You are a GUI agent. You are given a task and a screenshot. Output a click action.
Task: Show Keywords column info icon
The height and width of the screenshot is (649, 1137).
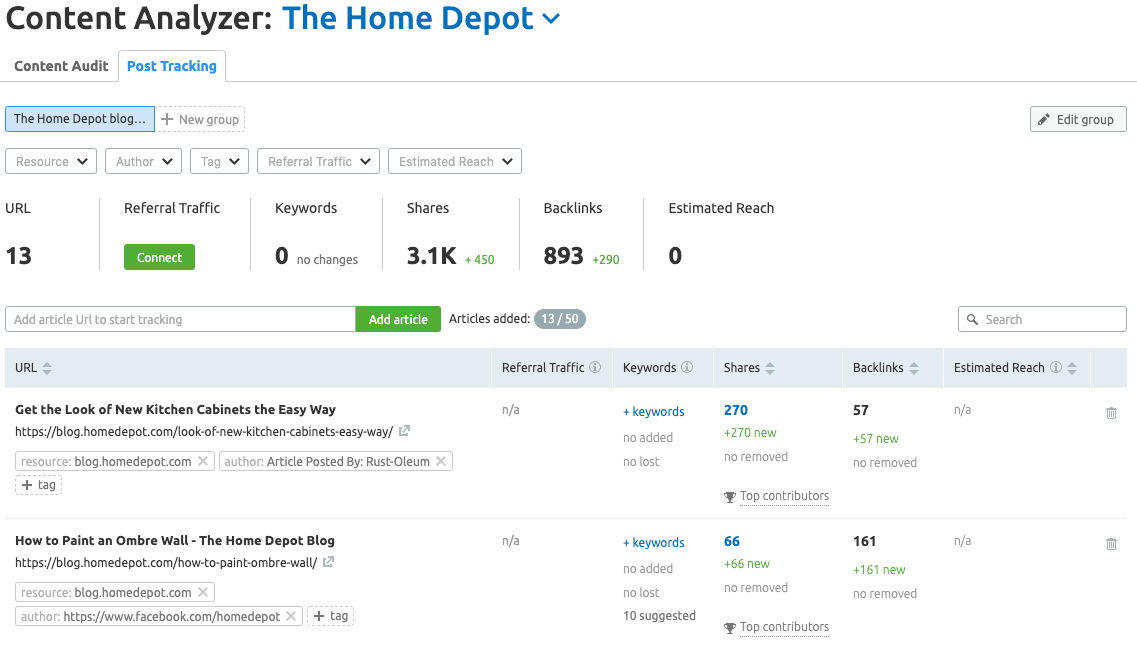pos(687,367)
